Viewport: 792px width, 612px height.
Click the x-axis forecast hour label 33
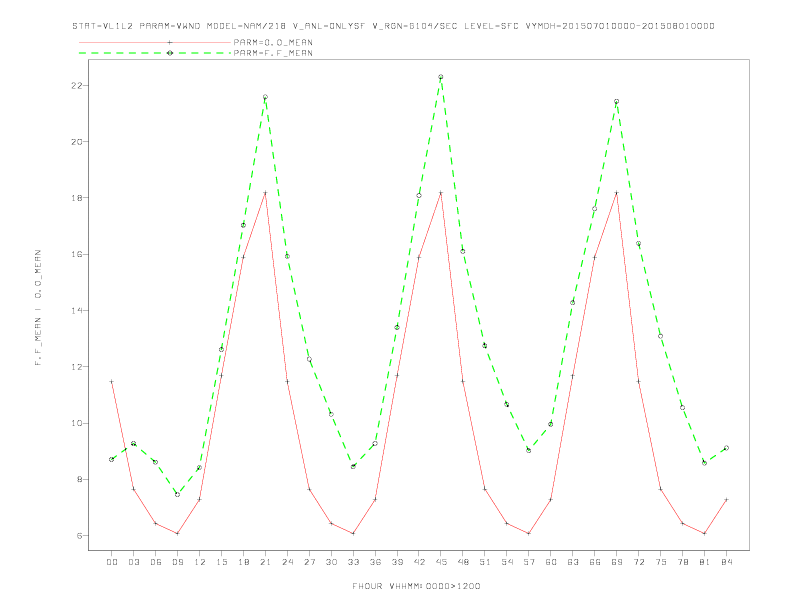[353, 562]
